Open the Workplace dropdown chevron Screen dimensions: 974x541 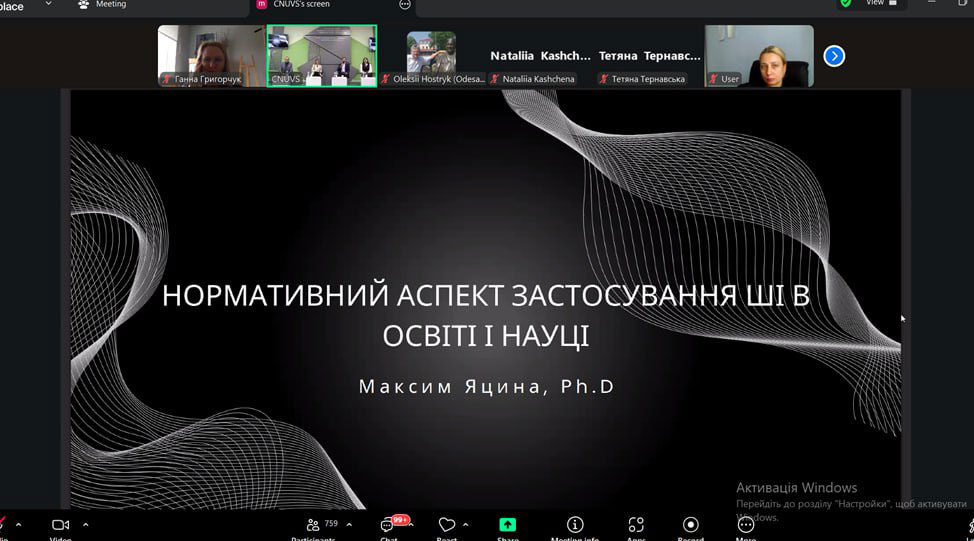48,5
